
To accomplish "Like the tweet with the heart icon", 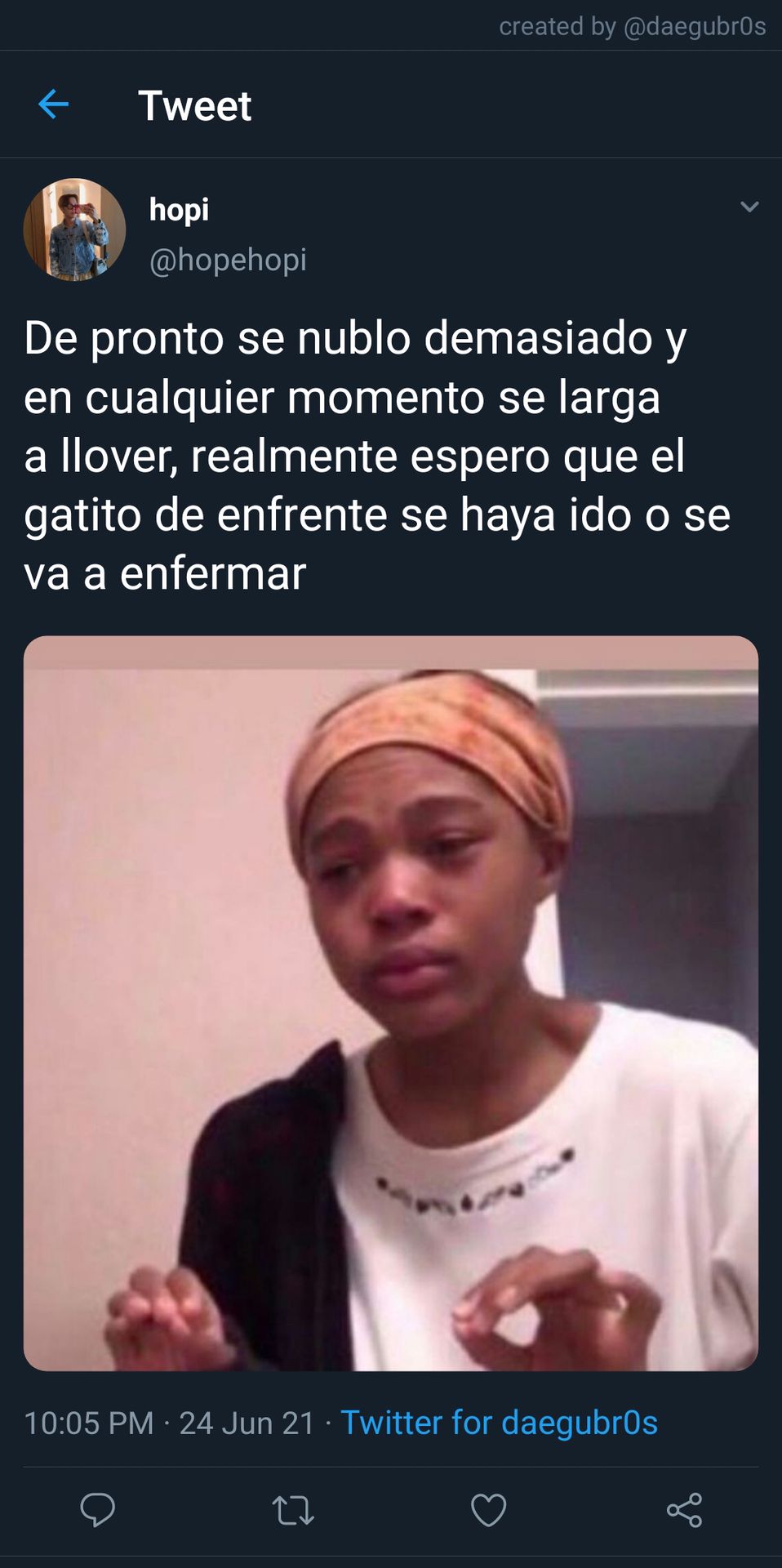I will click(488, 1510).
